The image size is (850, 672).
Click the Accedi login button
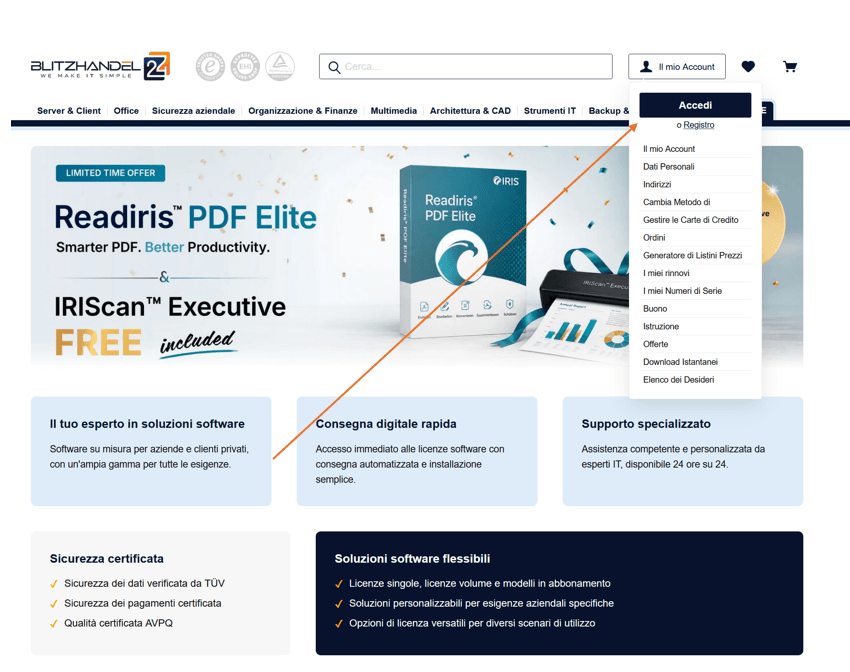(695, 105)
